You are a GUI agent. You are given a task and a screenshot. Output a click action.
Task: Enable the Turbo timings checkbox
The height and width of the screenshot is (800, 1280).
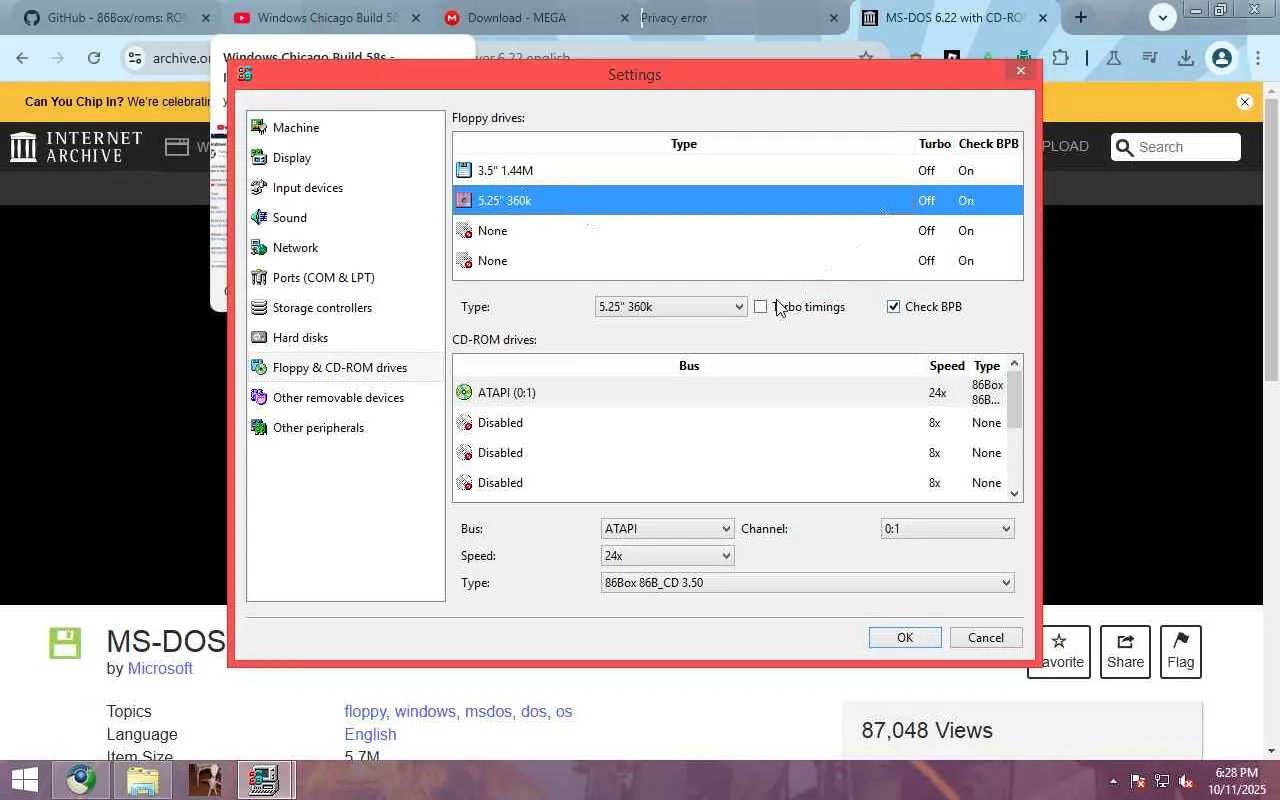(x=761, y=307)
